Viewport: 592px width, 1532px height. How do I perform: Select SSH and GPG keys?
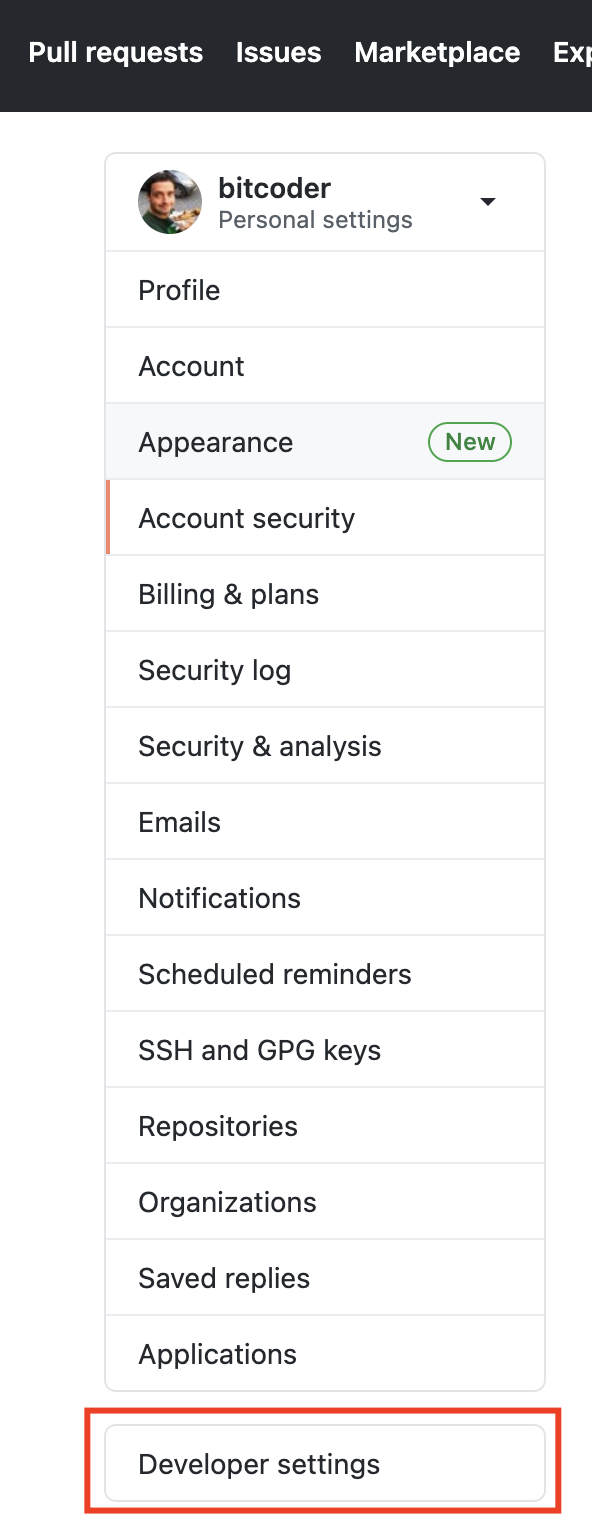[325, 1050]
